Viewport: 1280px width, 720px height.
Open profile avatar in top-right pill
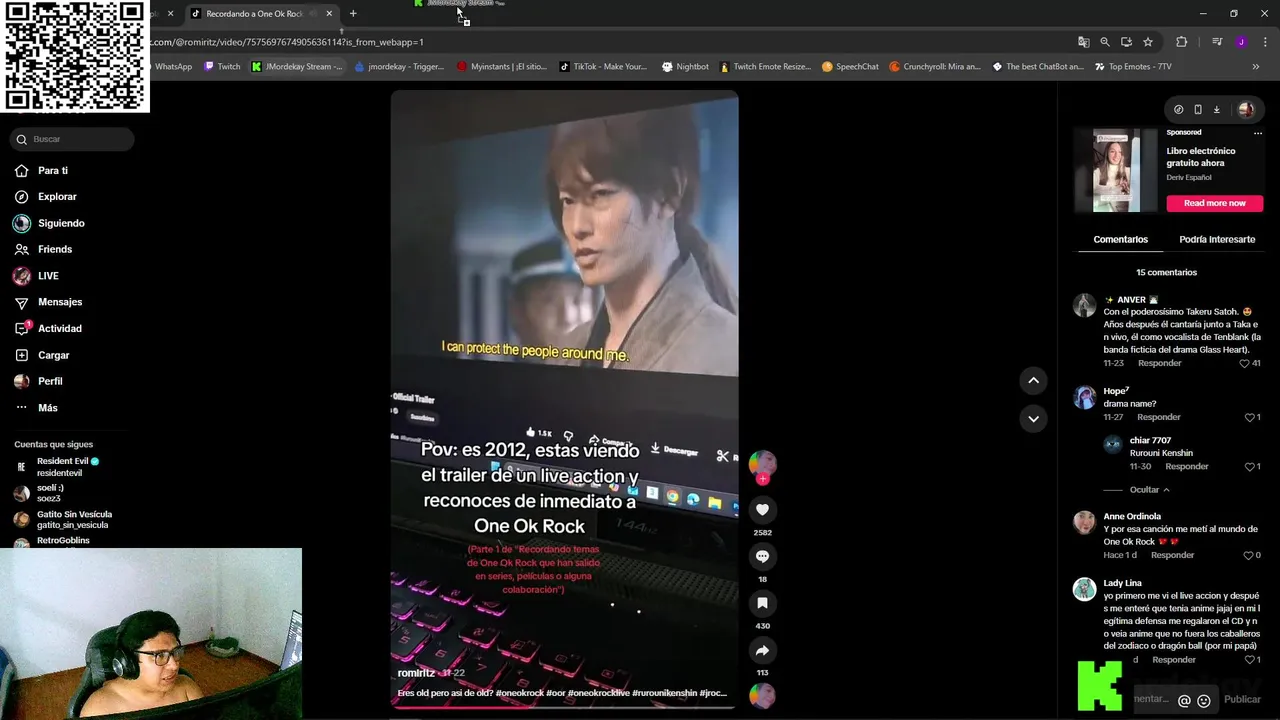click(x=1245, y=110)
